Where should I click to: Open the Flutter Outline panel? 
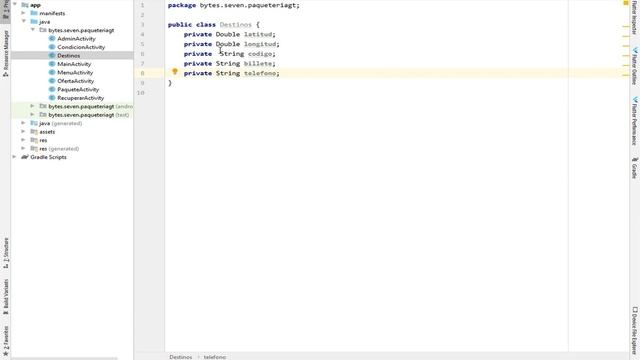635,66
